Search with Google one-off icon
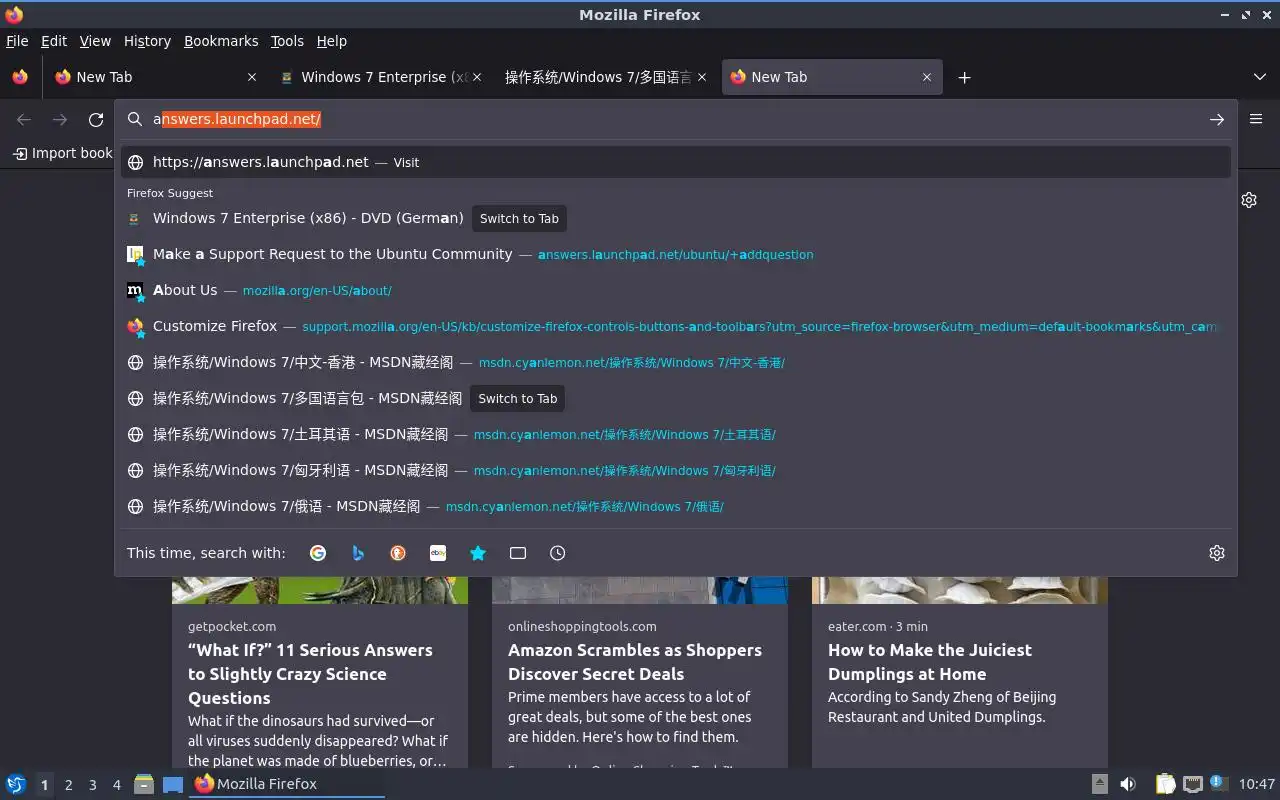1280x800 pixels. click(x=318, y=553)
